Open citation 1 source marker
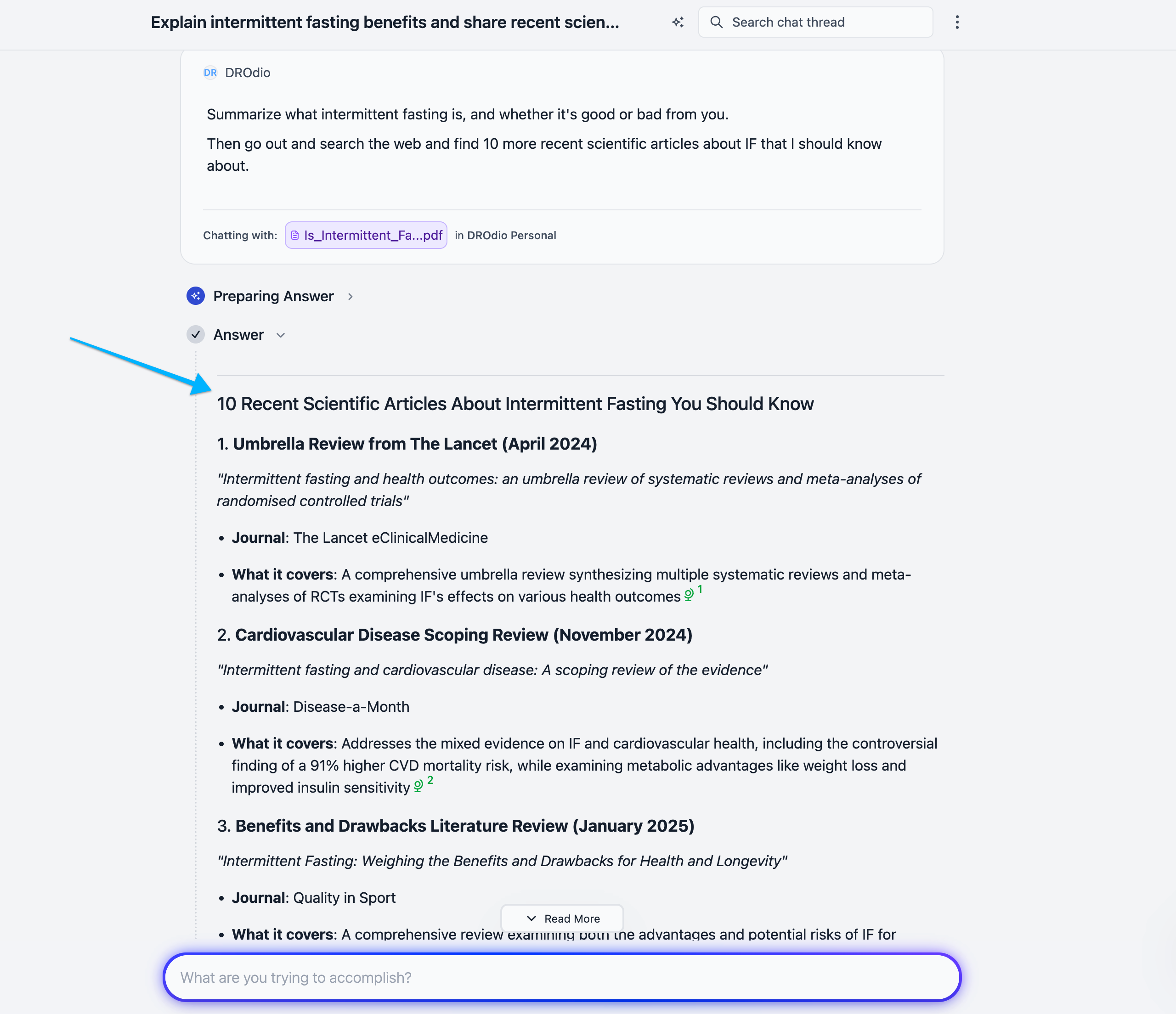The height and width of the screenshot is (1014, 1176). coord(693,593)
